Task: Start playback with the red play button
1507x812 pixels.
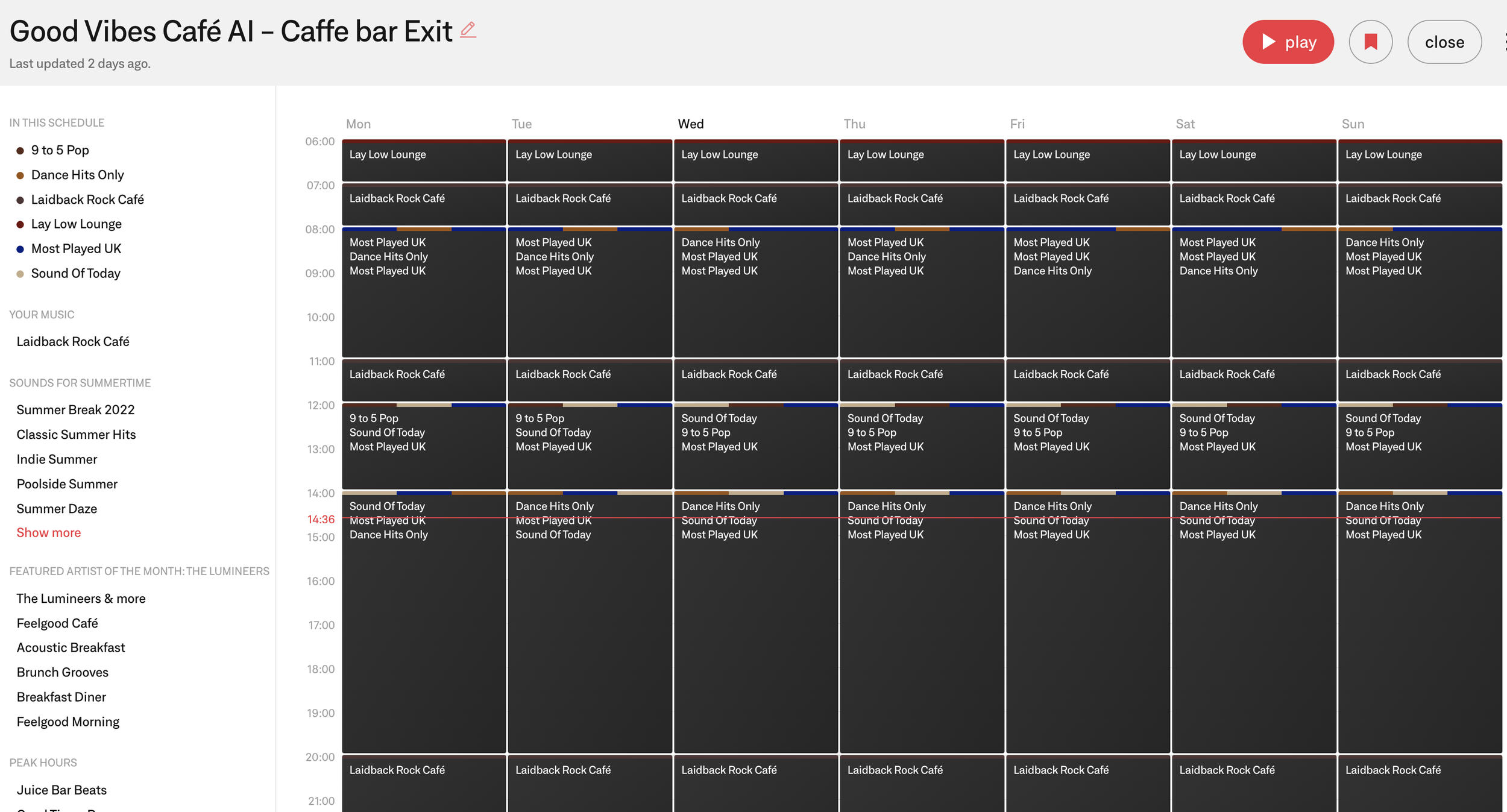Action: pos(1288,42)
